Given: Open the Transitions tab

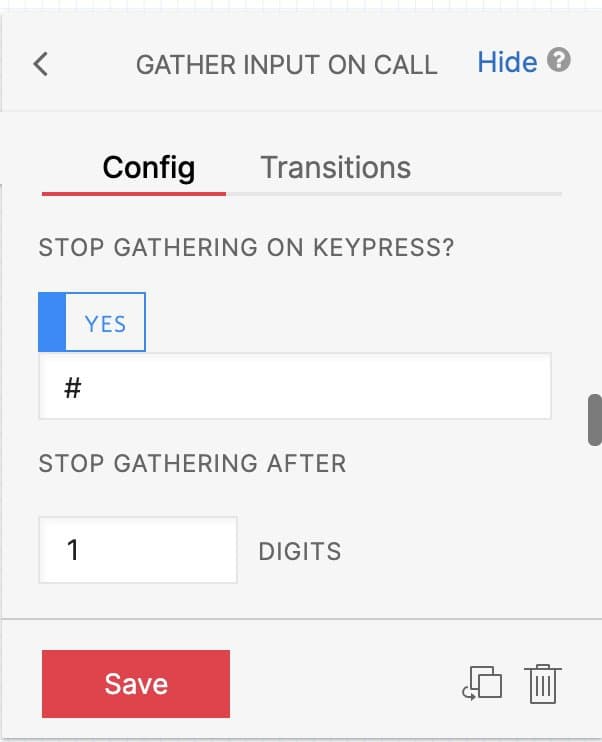Looking at the screenshot, I should coord(335,167).
